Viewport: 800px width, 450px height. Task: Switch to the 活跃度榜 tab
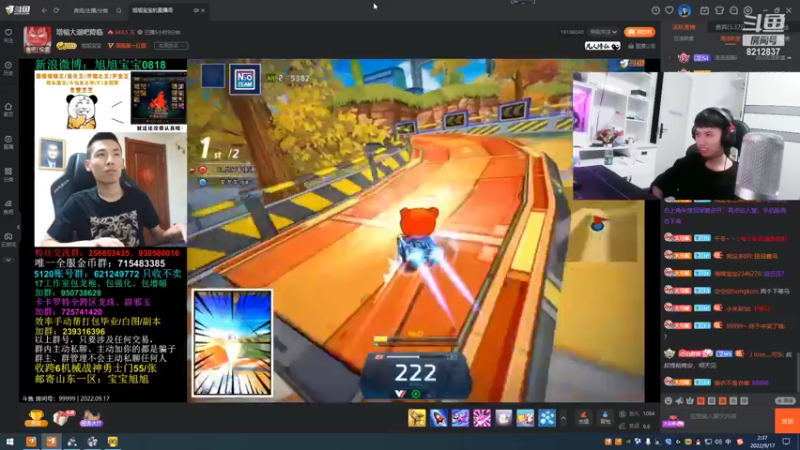coord(684,27)
